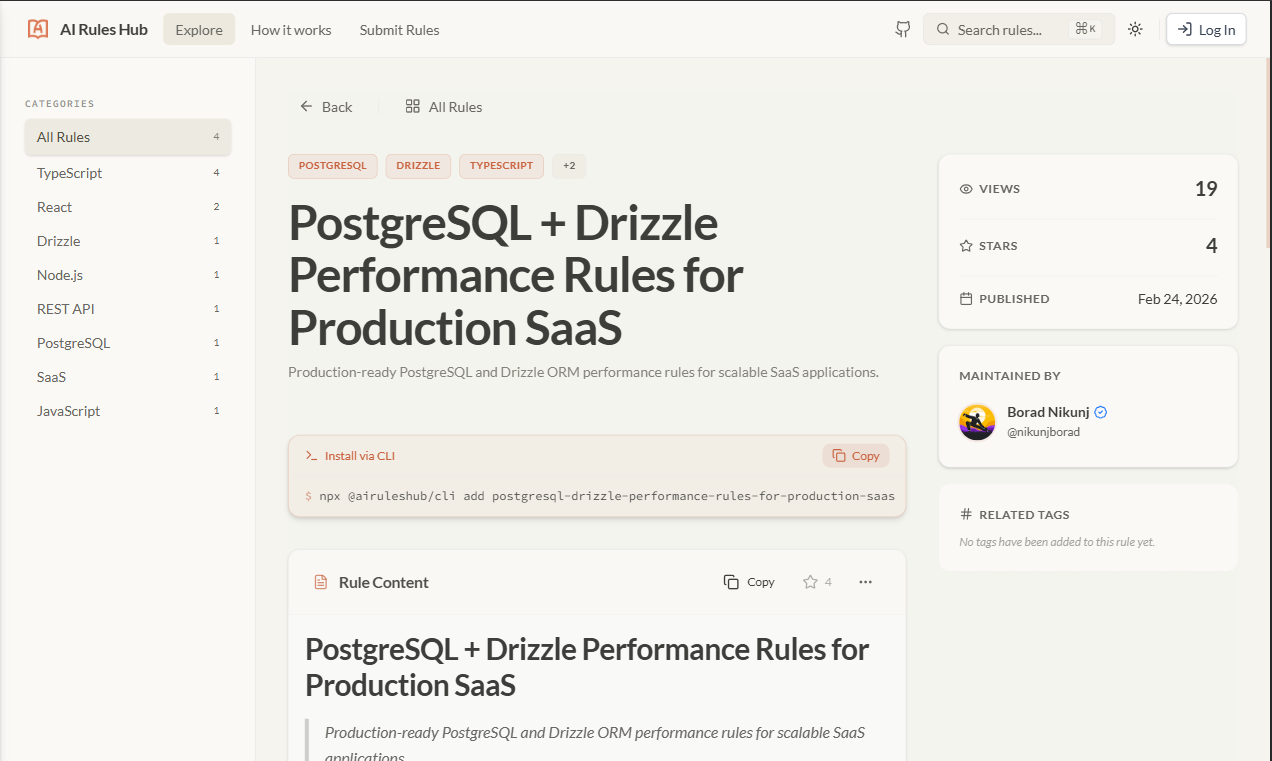Visit the @nikunjborad profile link

[1043, 431]
